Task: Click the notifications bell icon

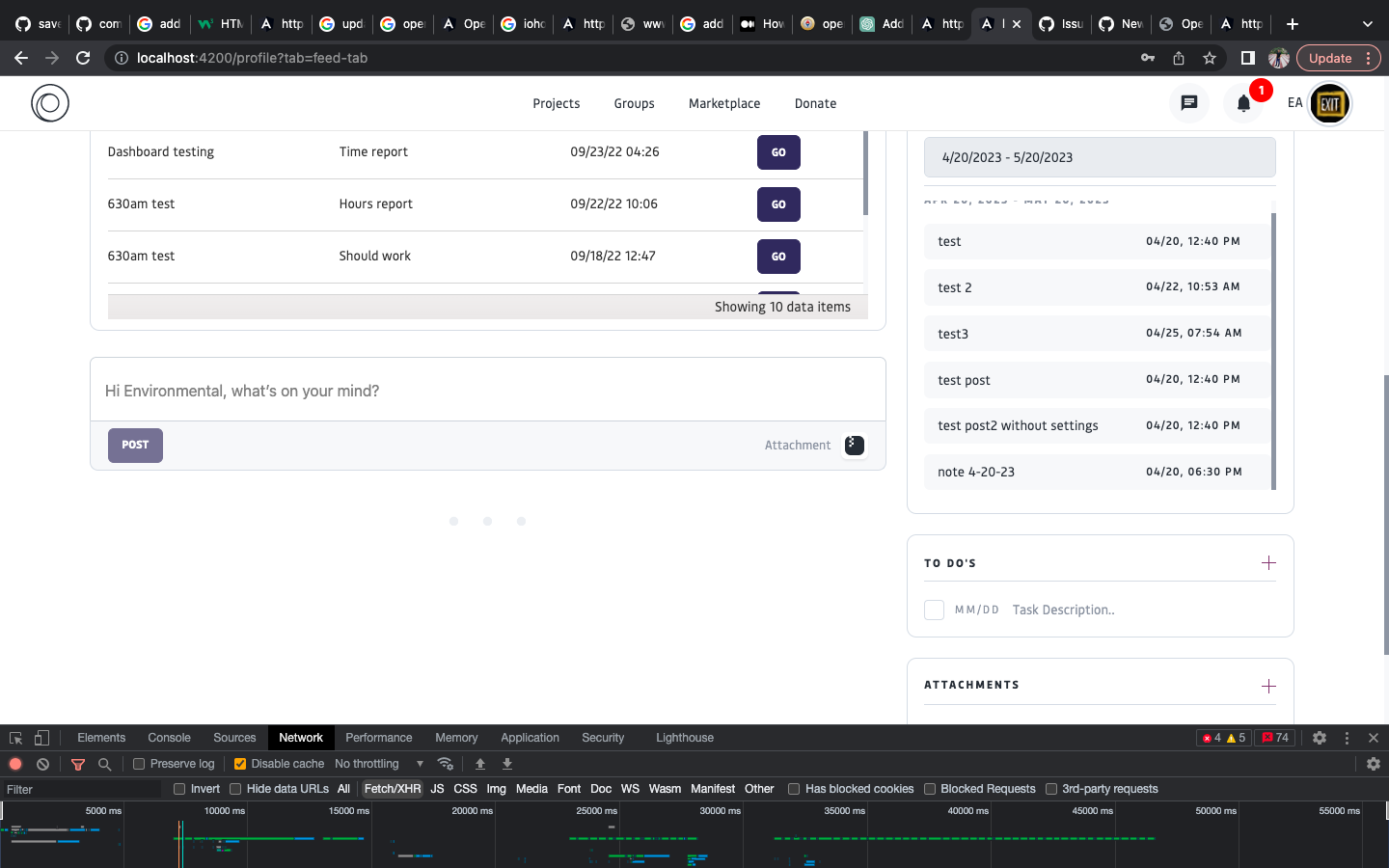Action: 1243,103
